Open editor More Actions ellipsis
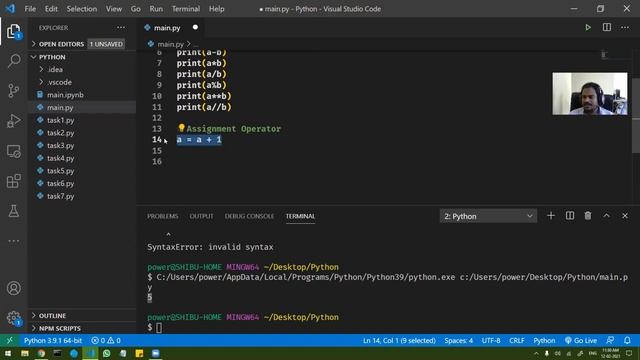 pos(625,27)
